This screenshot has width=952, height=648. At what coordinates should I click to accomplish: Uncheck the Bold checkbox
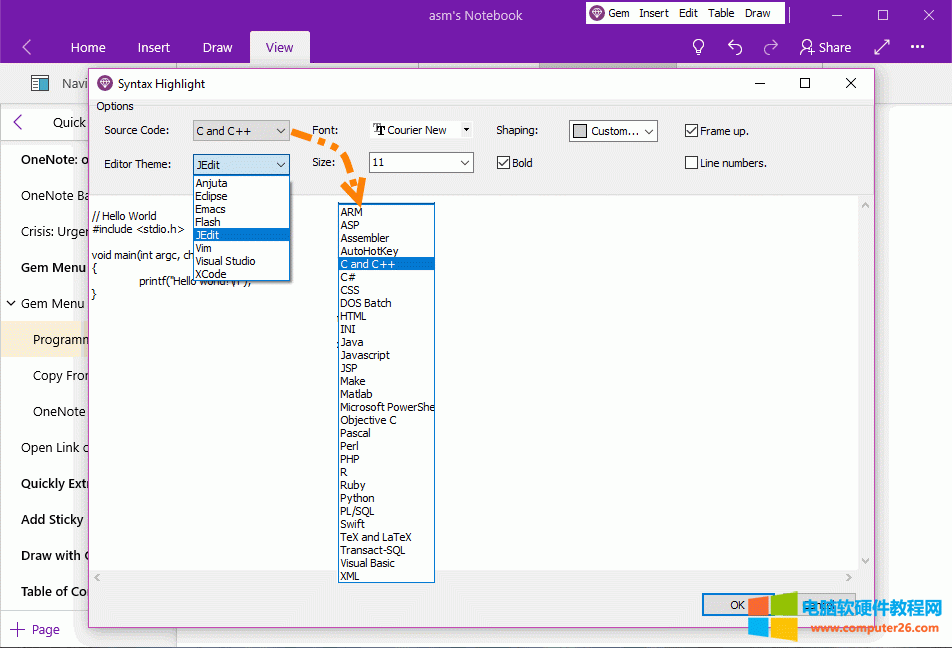click(504, 163)
